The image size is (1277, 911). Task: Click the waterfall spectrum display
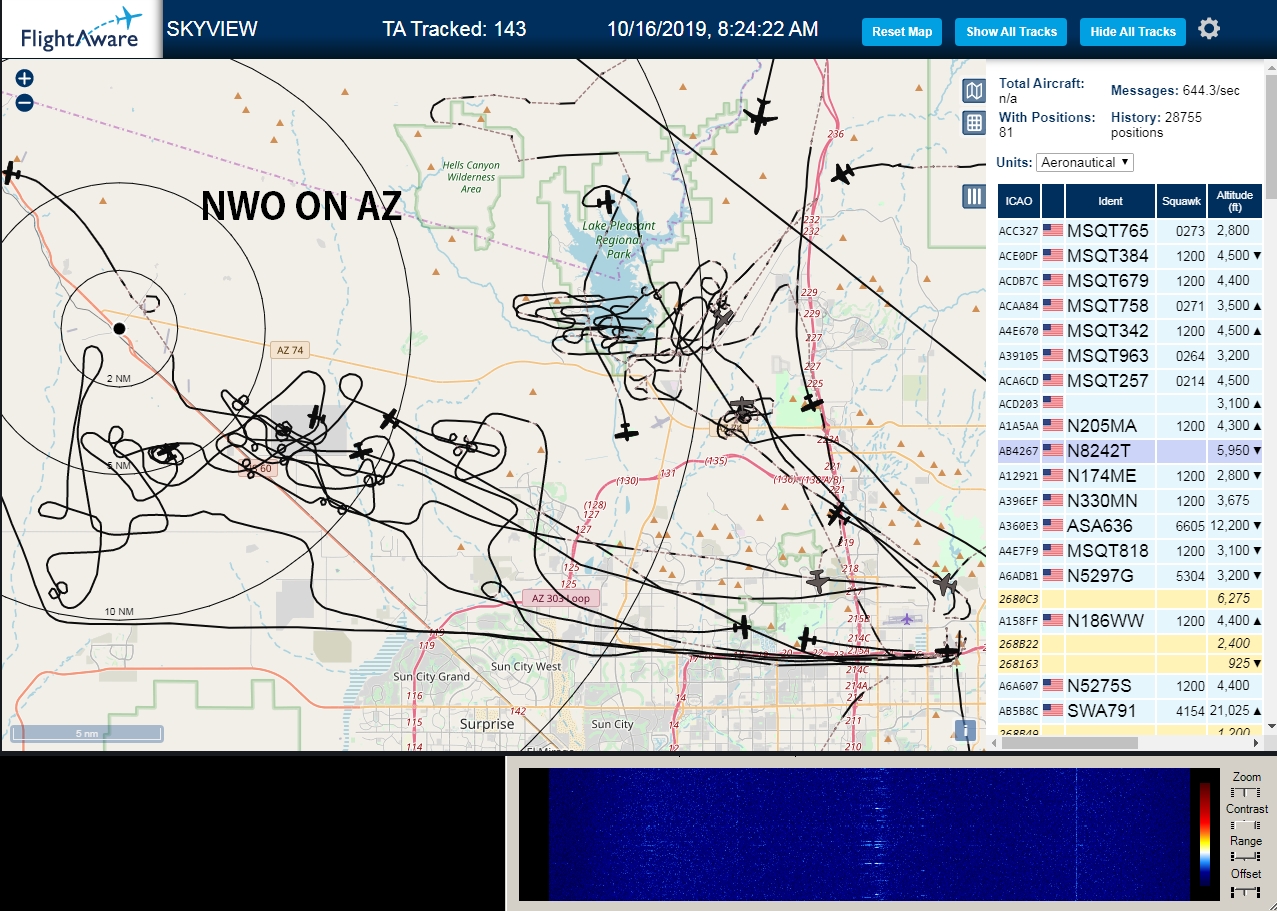click(x=869, y=834)
